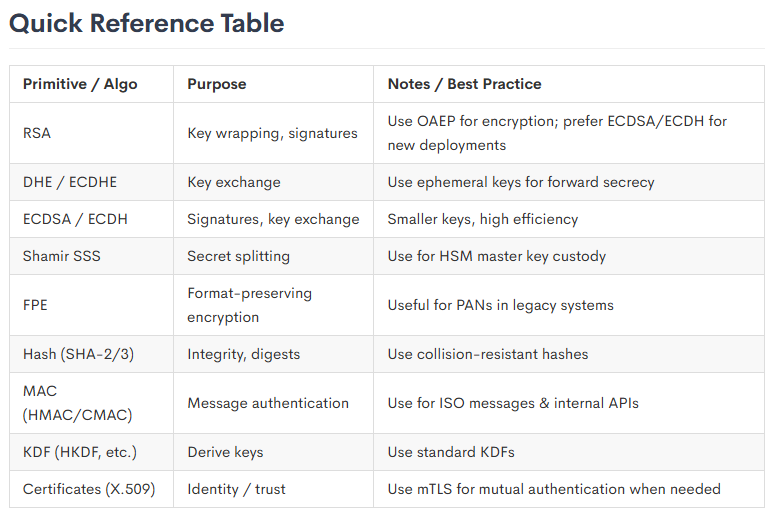Select the MAC (HMAC/CMAC) cell
Image resolution: width=778 pixels, height=515 pixels.
[x=77, y=403]
